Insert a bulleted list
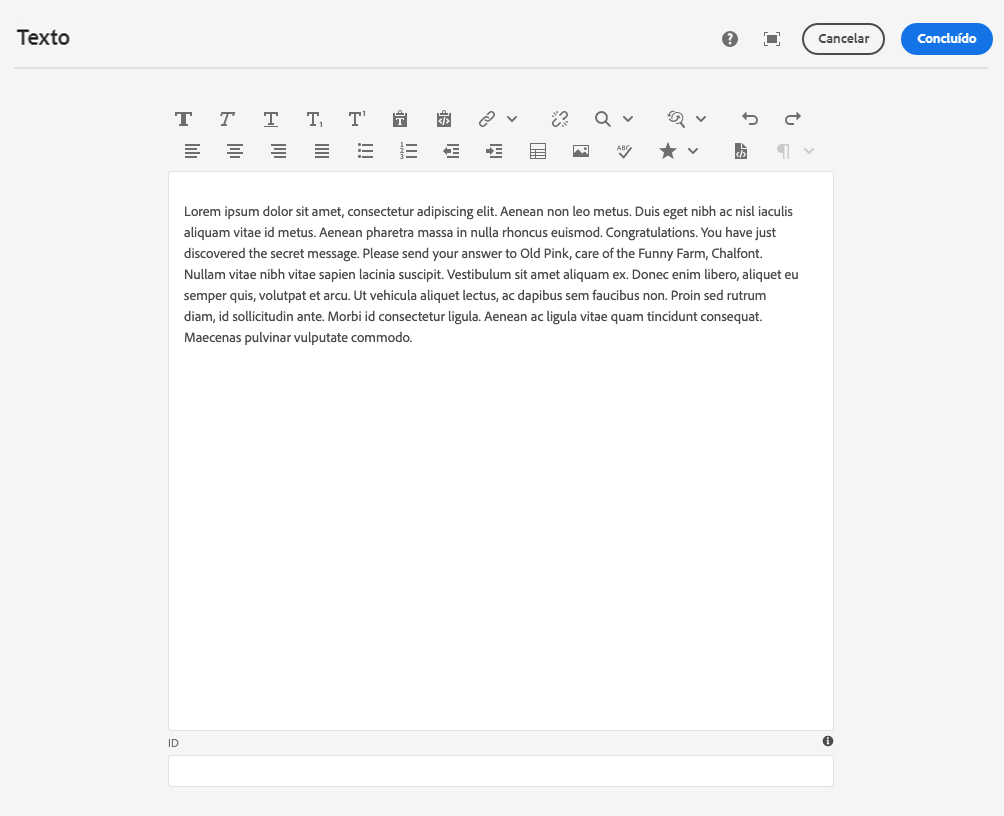Viewport: 1004px width, 816px height. click(x=366, y=151)
